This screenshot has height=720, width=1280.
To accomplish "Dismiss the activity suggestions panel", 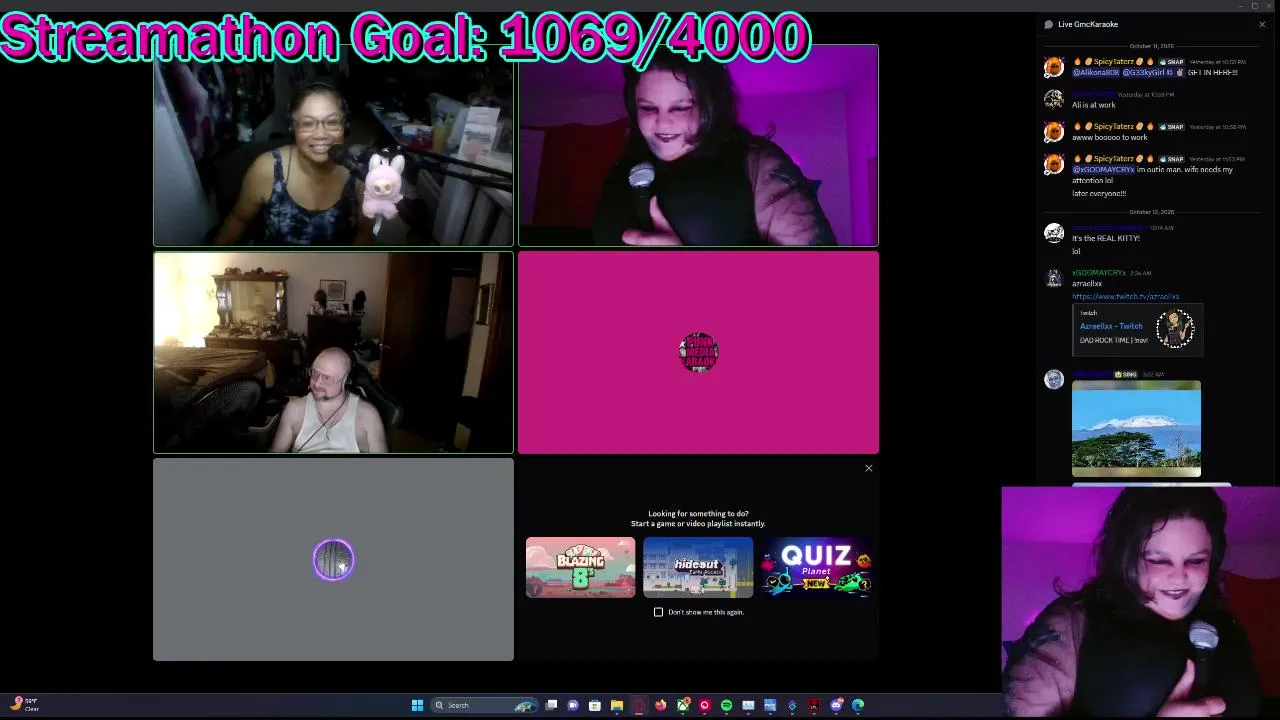I will pyautogui.click(x=868, y=468).
